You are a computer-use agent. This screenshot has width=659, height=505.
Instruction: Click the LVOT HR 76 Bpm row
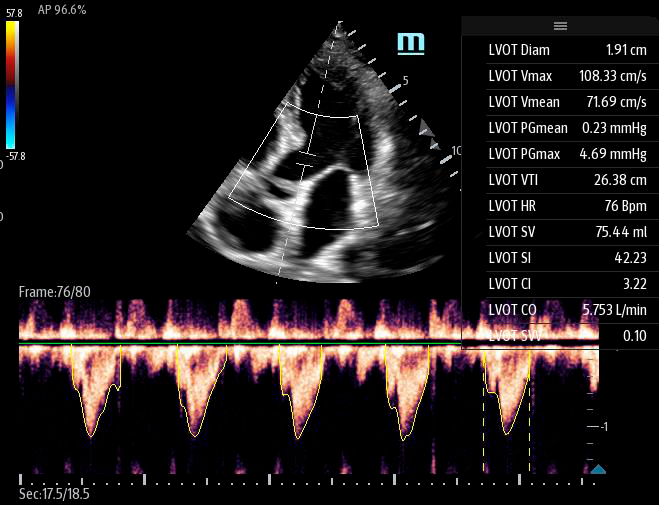coord(560,206)
